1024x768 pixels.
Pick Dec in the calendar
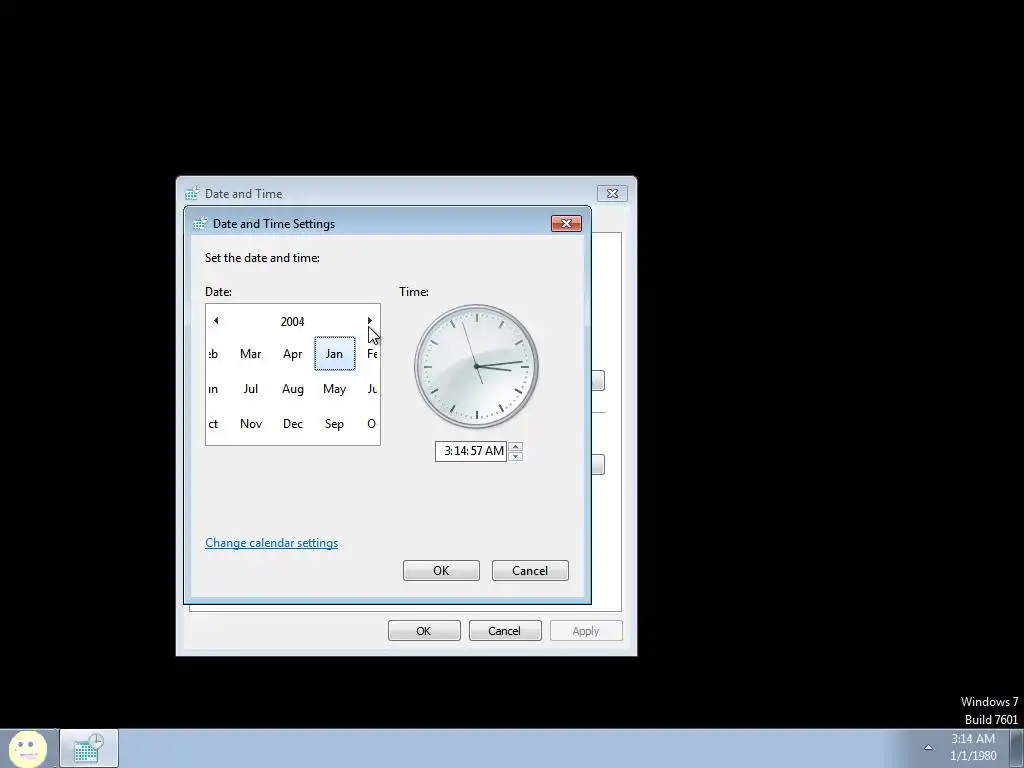click(x=293, y=424)
